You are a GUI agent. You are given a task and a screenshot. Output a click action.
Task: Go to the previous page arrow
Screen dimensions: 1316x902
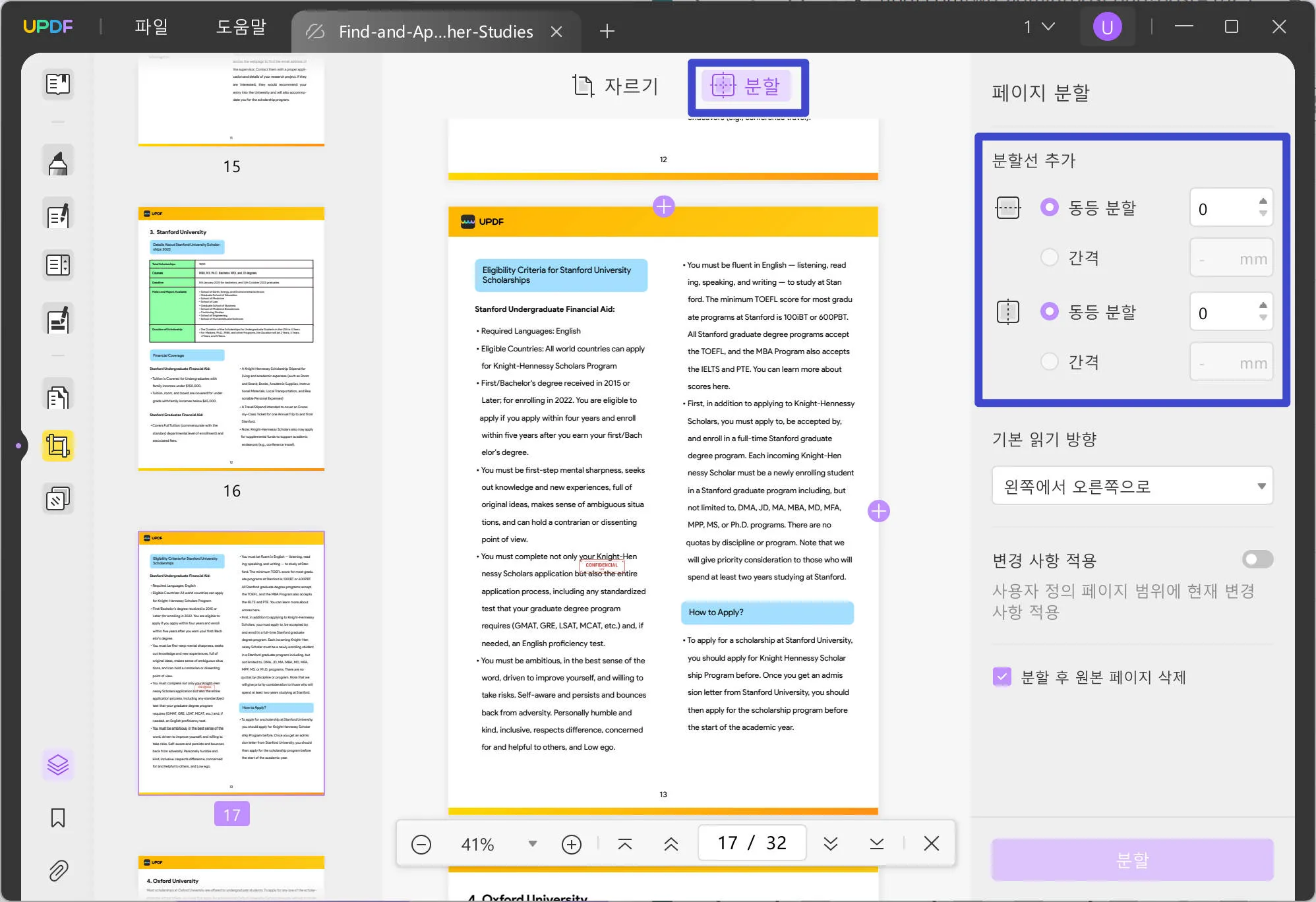click(671, 844)
